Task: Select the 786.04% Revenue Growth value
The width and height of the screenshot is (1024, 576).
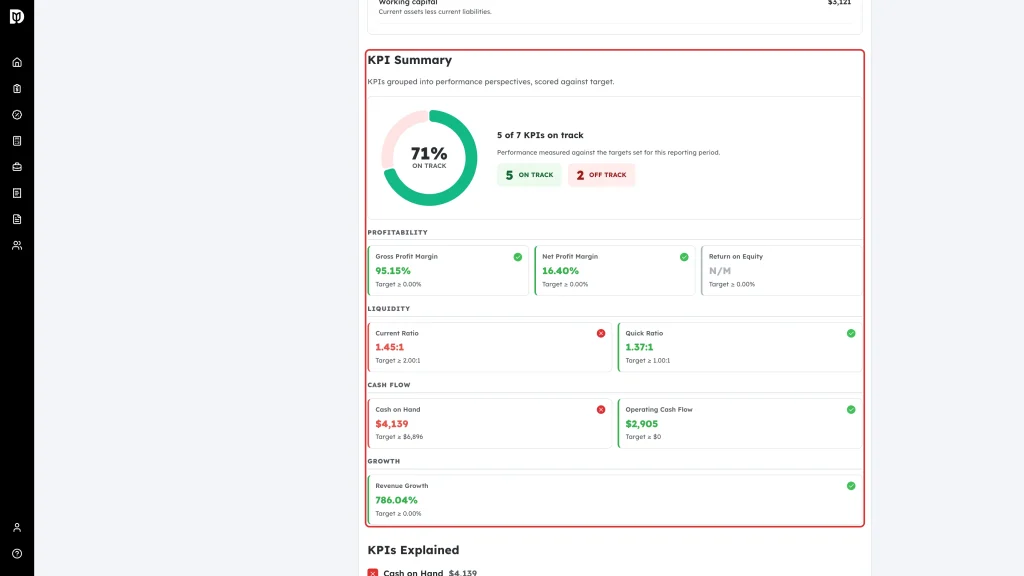Action: pyautogui.click(x=396, y=500)
